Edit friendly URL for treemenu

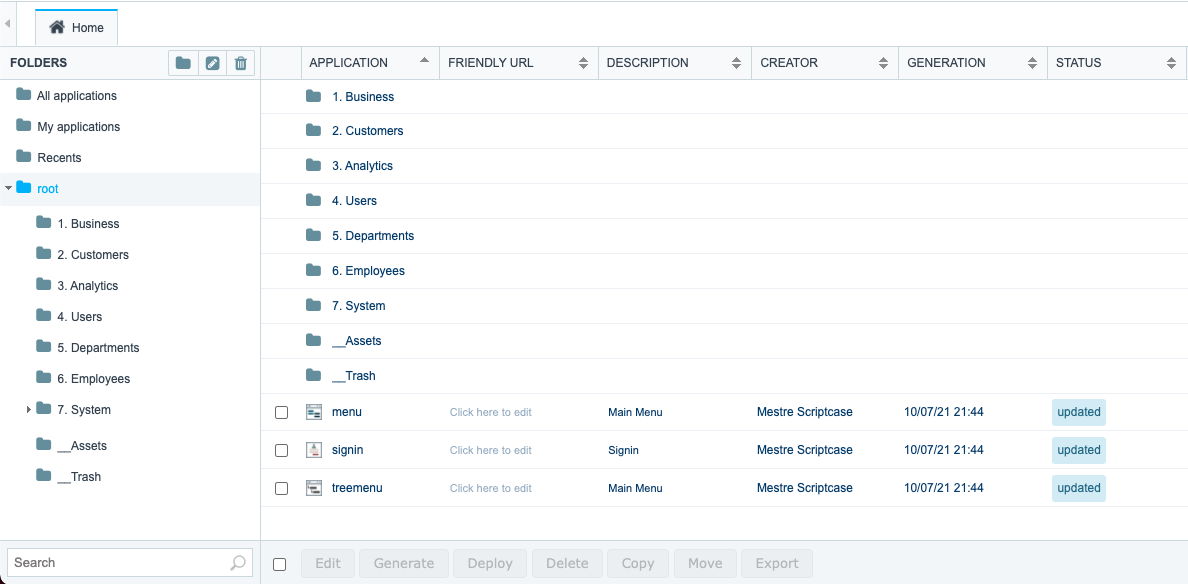(490, 489)
